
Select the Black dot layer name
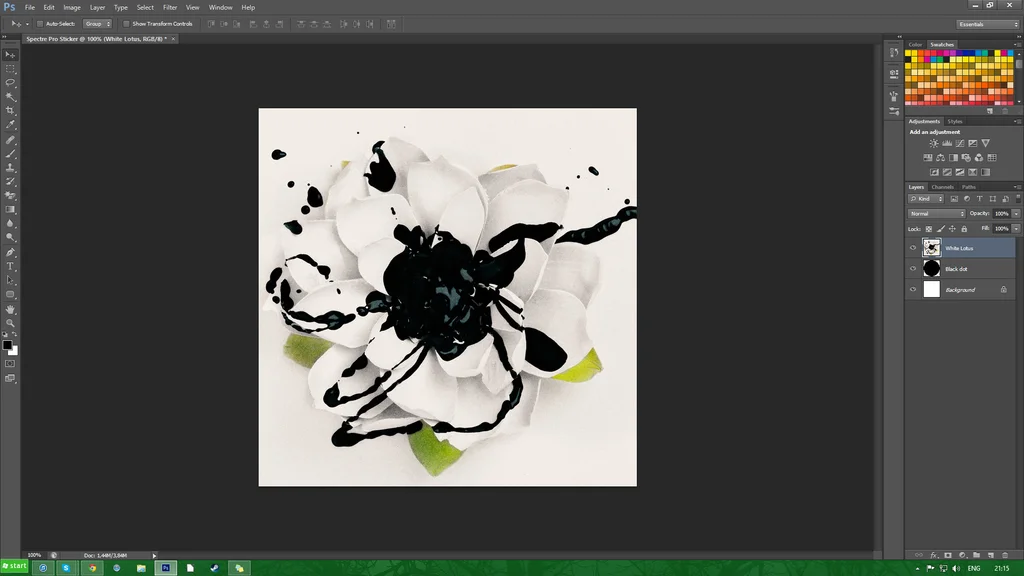pos(956,269)
